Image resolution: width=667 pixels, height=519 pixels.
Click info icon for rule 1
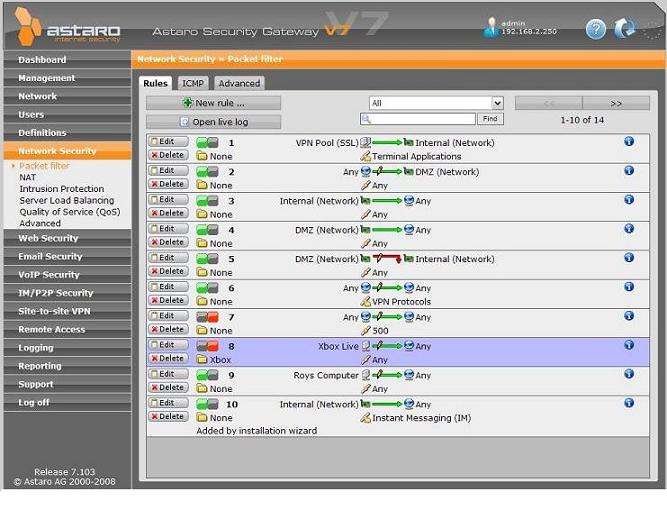629,142
